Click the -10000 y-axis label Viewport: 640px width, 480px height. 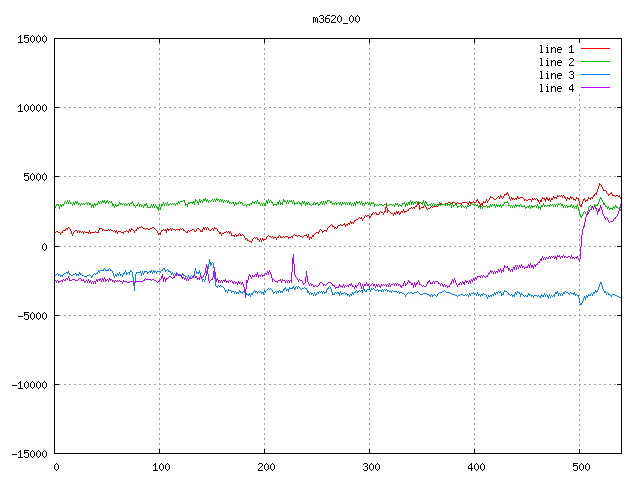click(29, 385)
